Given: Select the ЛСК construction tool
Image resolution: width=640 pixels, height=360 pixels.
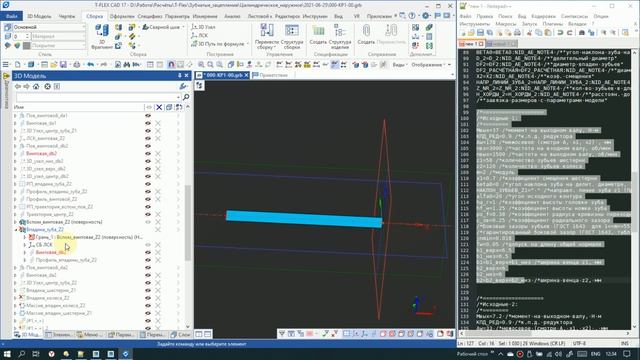Looking at the screenshot, I should tap(200, 36).
